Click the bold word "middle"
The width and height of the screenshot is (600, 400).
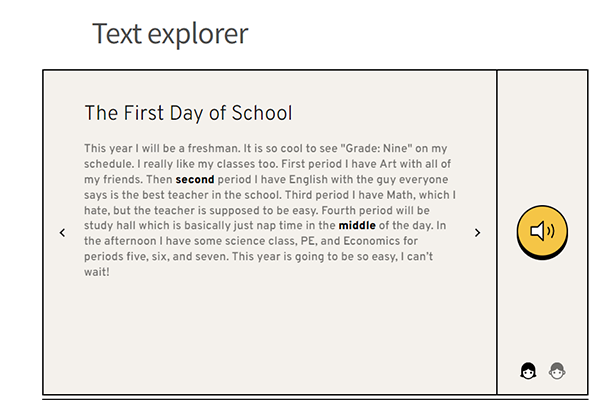[357, 225]
